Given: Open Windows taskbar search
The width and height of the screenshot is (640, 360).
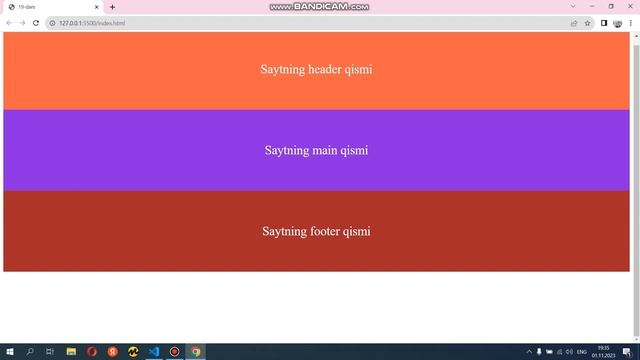Looking at the screenshot, I should pos(30,351).
